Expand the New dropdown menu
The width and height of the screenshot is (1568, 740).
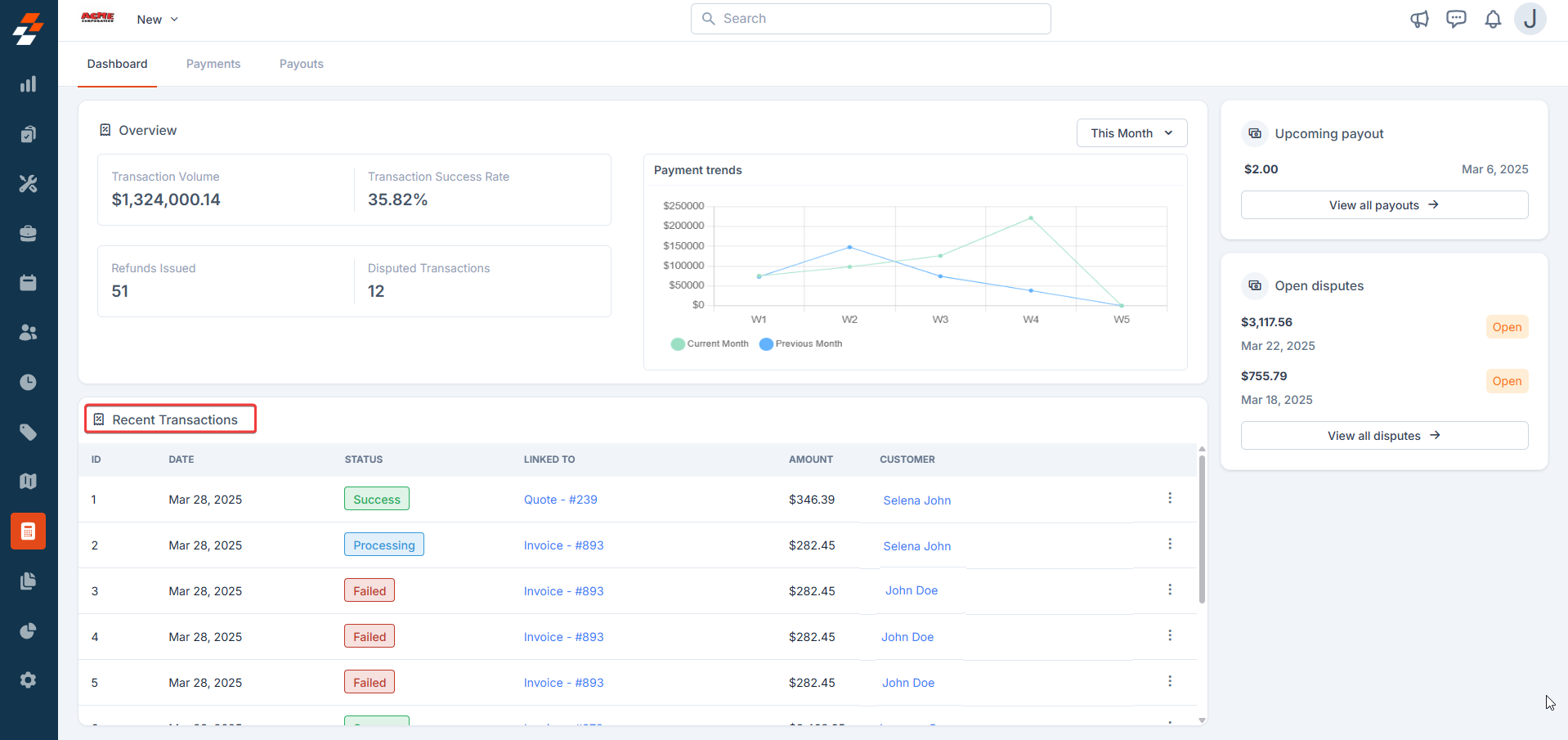point(157,20)
